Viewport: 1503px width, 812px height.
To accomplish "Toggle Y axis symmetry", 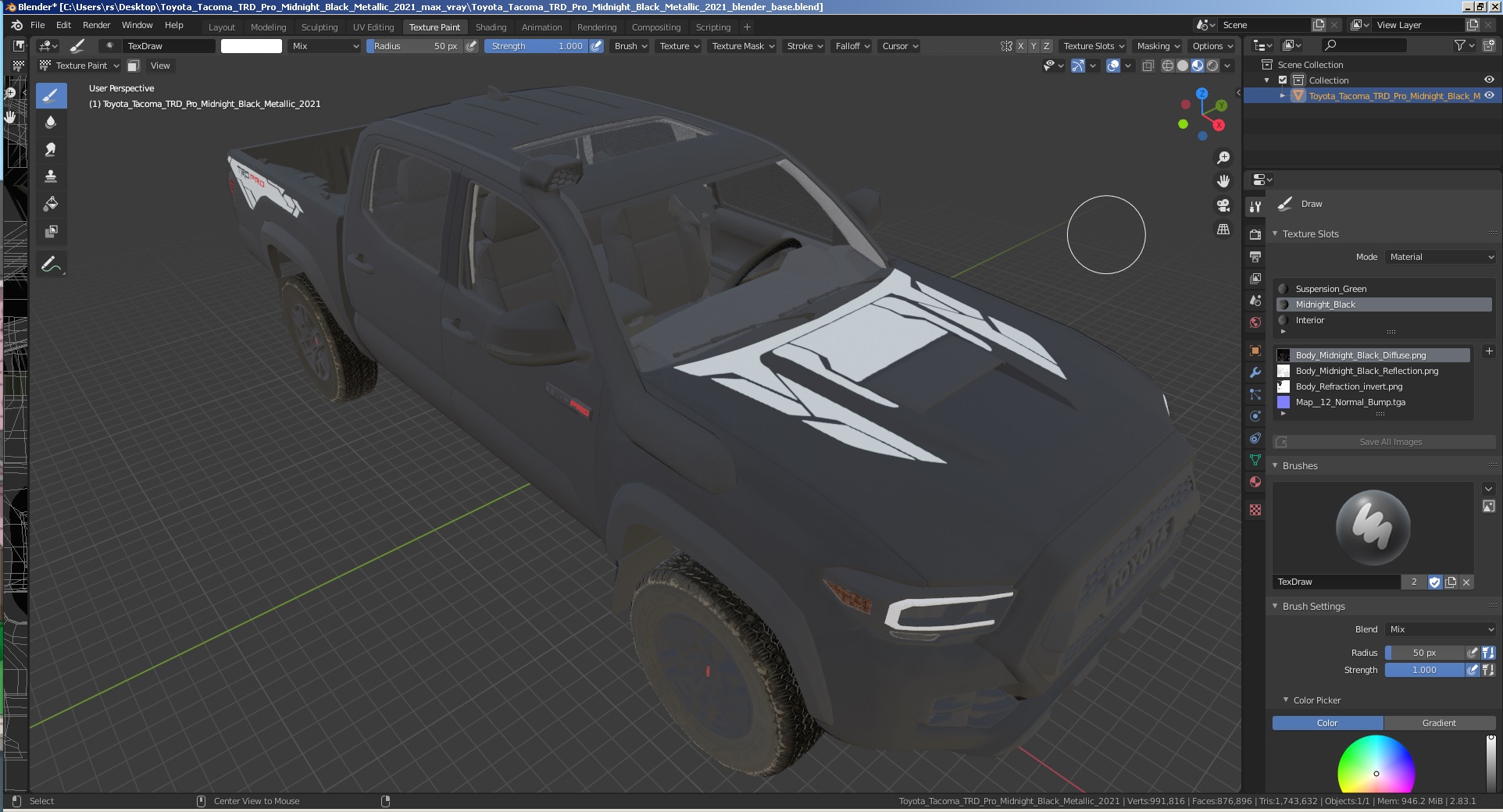I will [x=1034, y=46].
